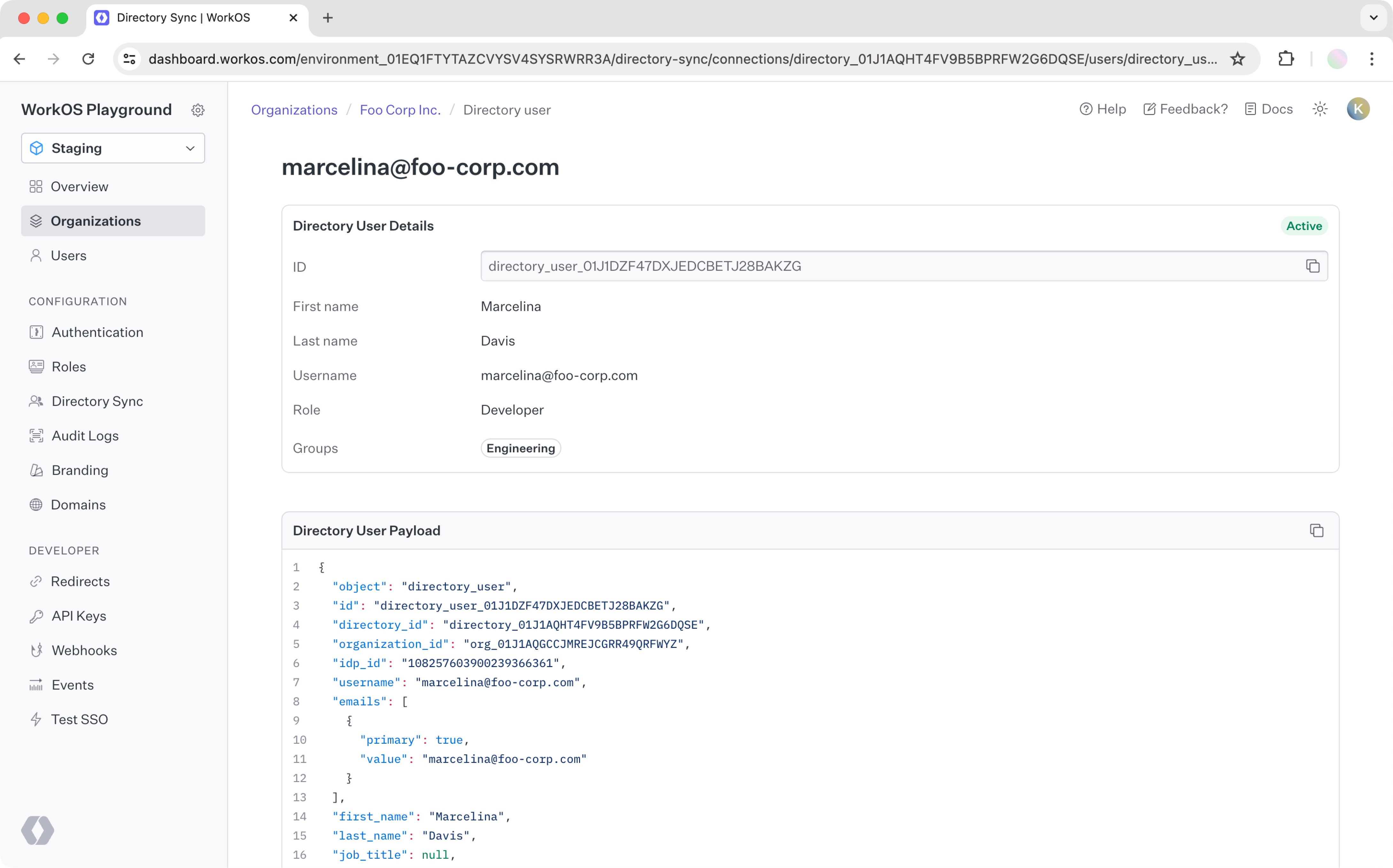Click the Engineering group badge
The width and height of the screenshot is (1393, 868).
(520, 448)
